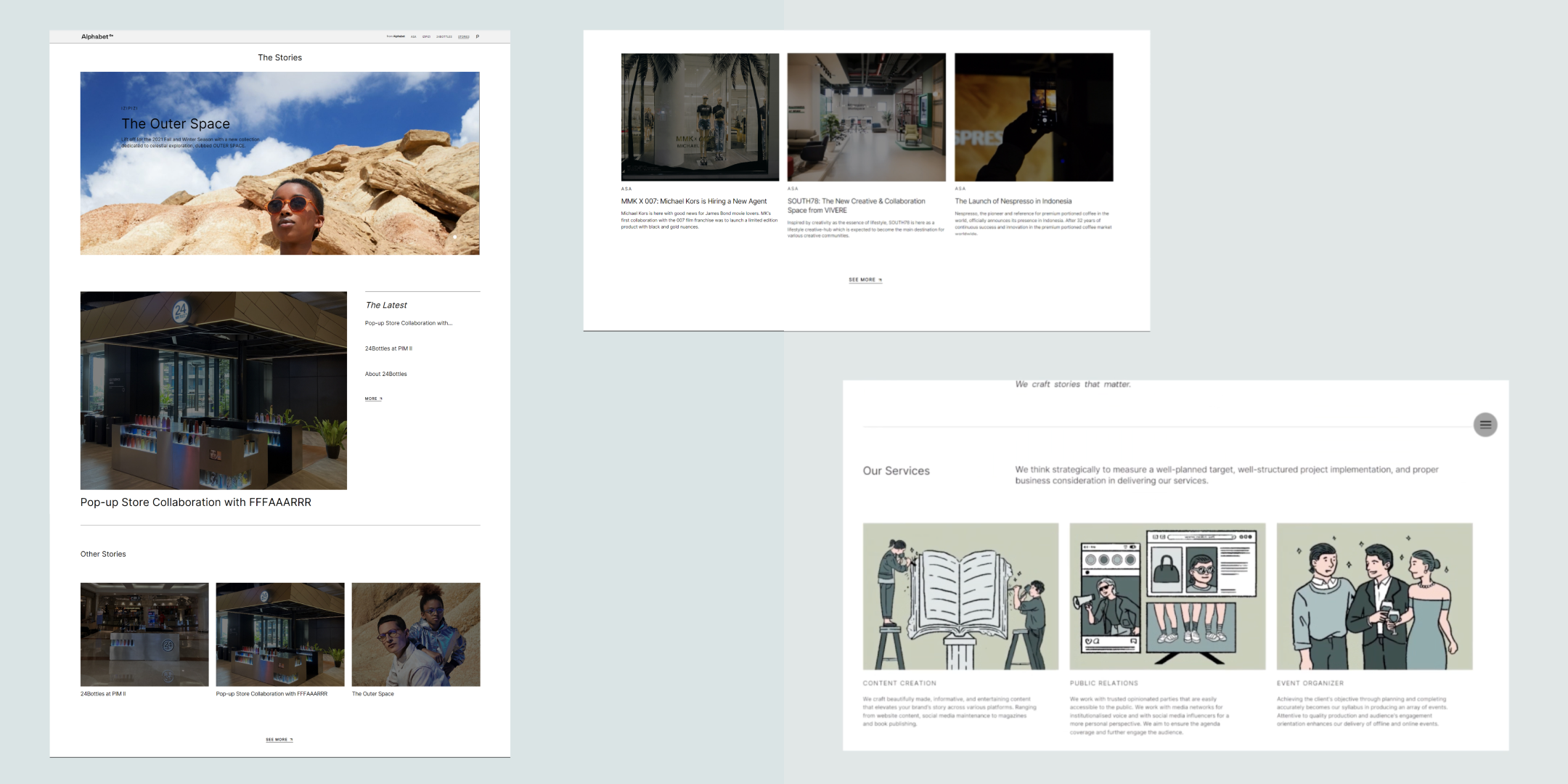The image size is (1568, 784).
Task: Open the Michael Kors storefront thumbnail
Action: point(700,117)
